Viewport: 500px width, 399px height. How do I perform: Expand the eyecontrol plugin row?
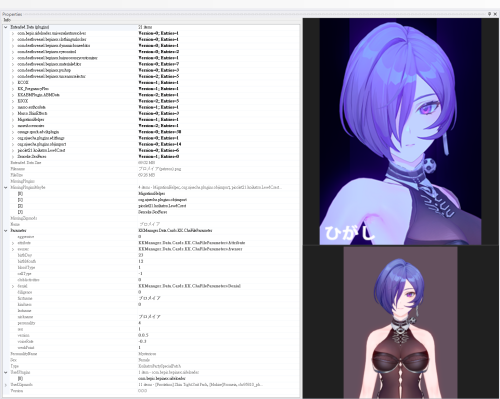click(13, 52)
